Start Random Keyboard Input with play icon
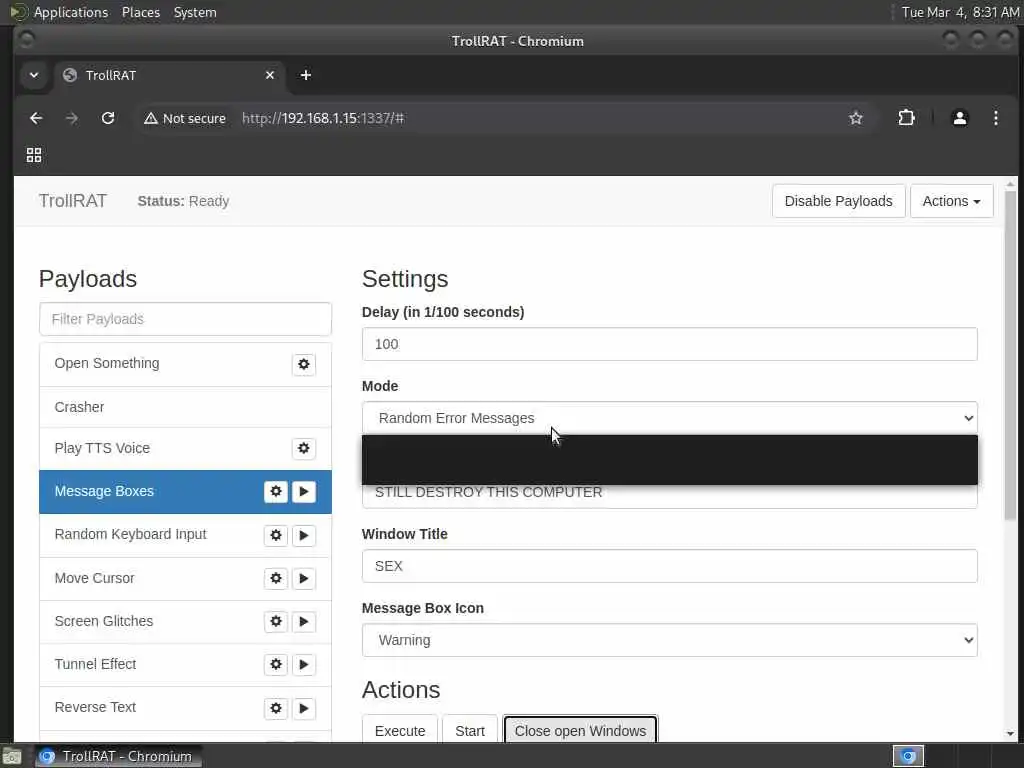 tap(304, 536)
